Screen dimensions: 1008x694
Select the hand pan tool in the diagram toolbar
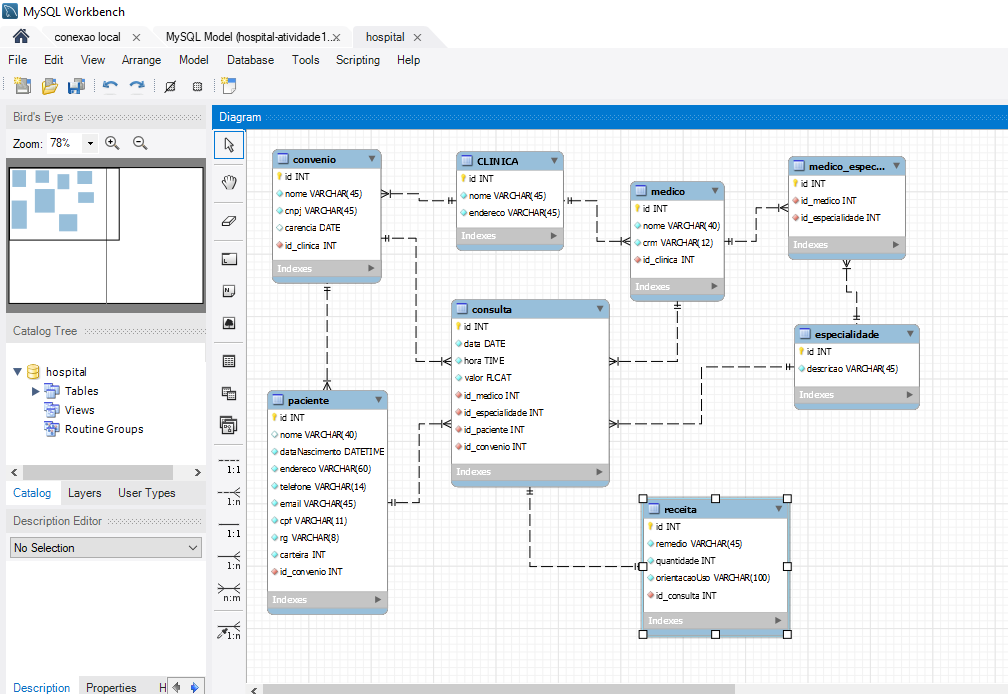pyautogui.click(x=229, y=181)
